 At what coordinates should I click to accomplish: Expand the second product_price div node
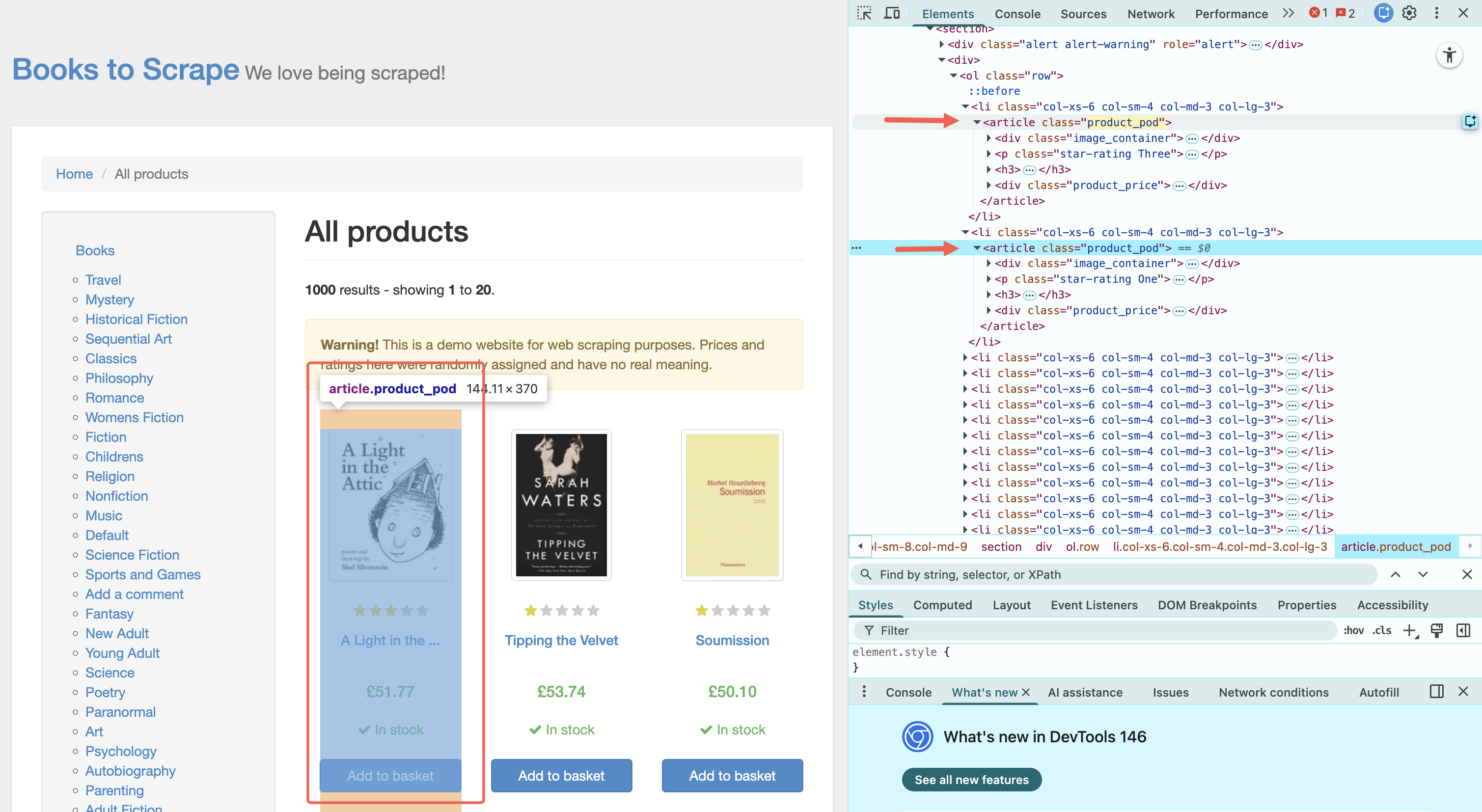click(x=989, y=311)
